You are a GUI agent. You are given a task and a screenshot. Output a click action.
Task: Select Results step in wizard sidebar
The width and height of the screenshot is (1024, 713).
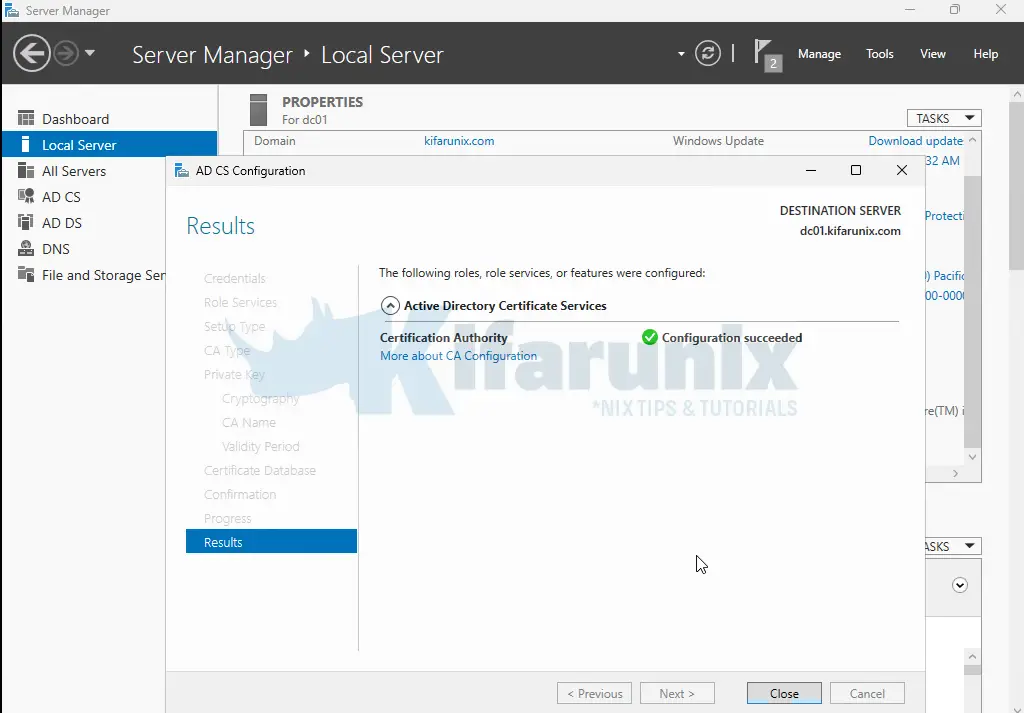point(271,541)
